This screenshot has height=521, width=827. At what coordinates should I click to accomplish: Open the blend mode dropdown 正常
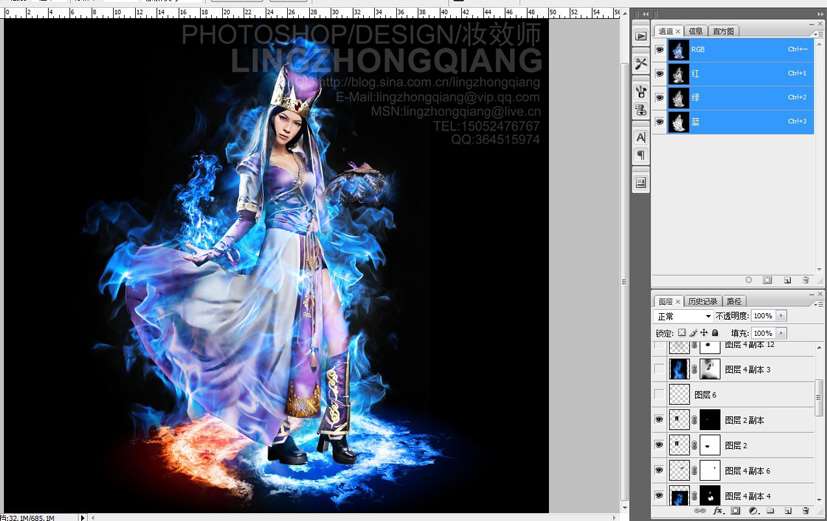(683, 316)
